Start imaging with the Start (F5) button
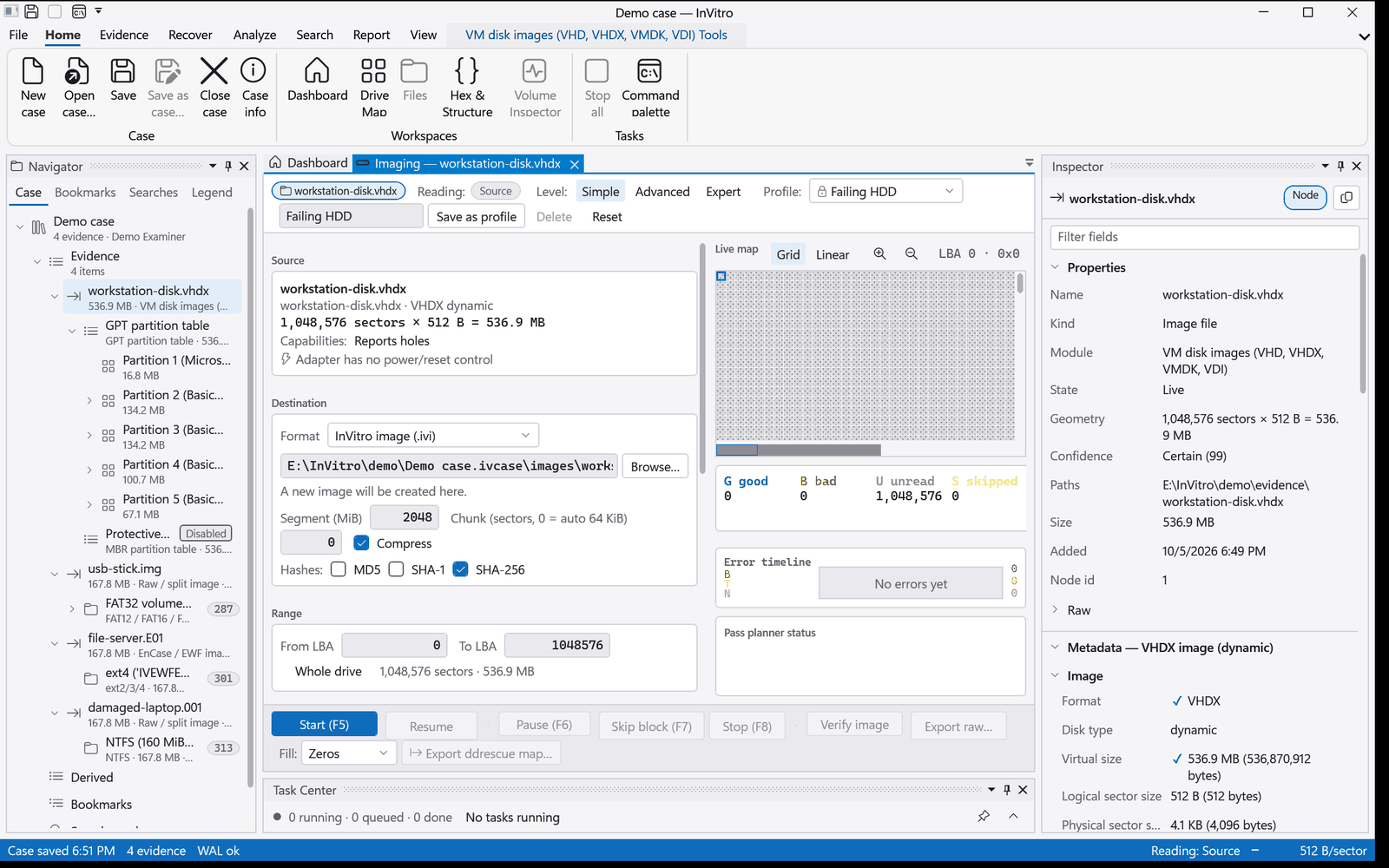 tap(325, 725)
